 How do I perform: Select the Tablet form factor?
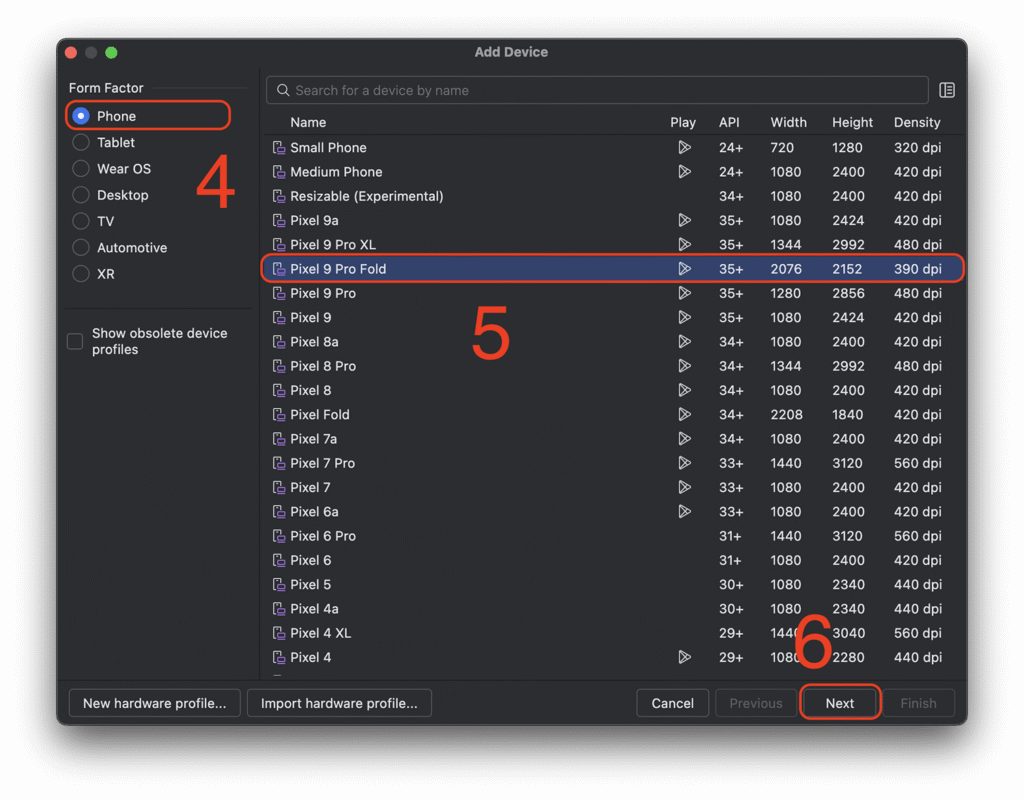coord(81,143)
